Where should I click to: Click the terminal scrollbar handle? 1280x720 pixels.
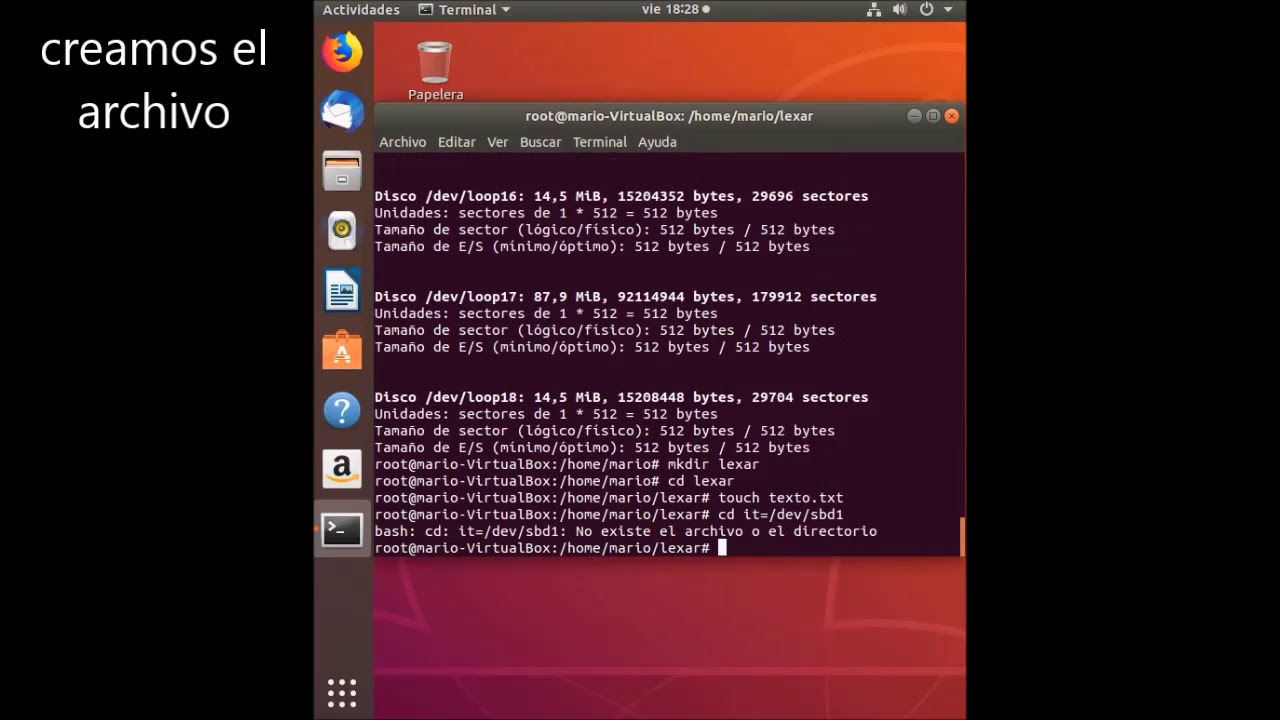point(962,537)
